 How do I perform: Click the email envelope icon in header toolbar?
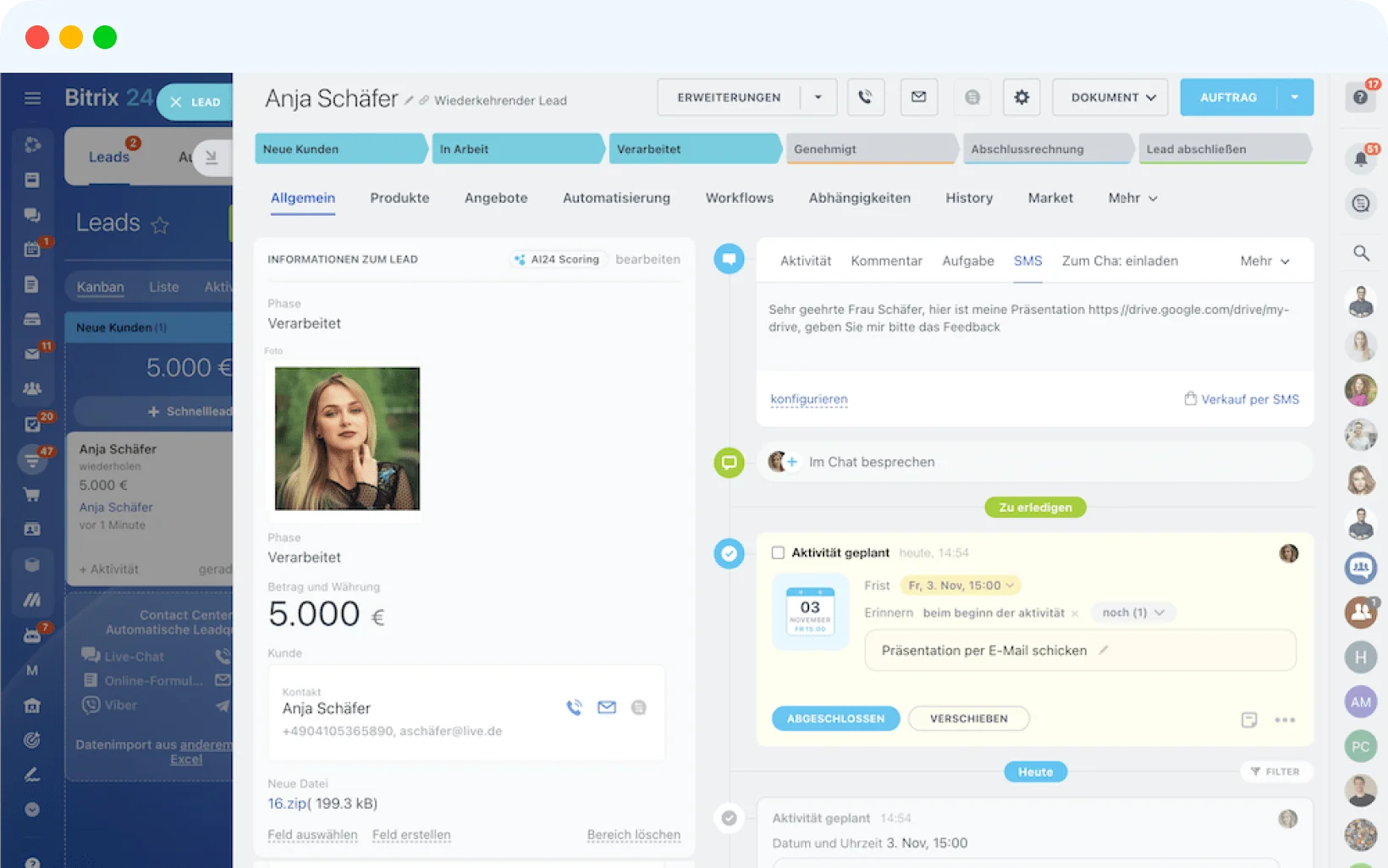[x=918, y=97]
